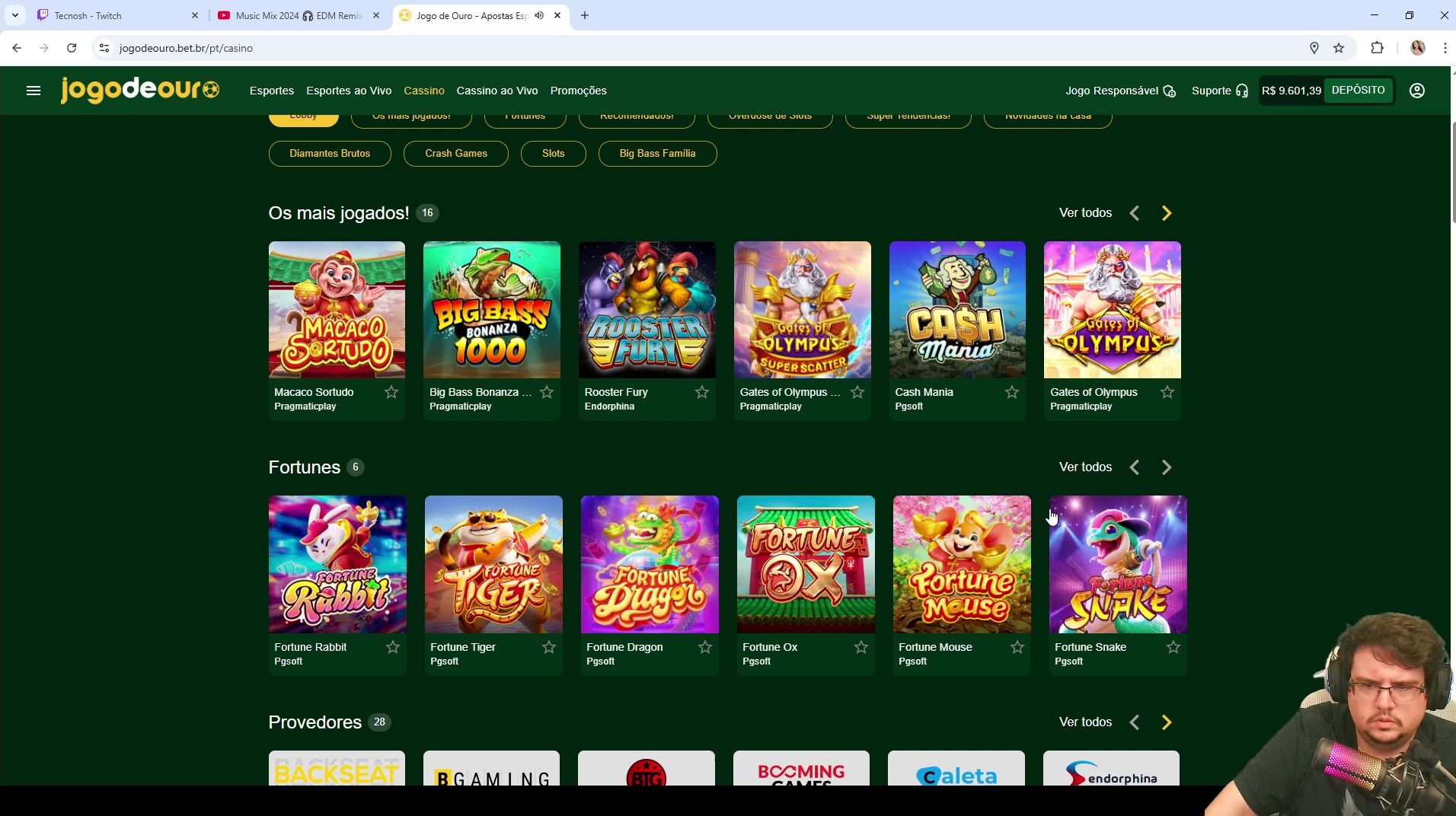
Task: Close the Music Mix 2024 tab
Action: pos(376,15)
